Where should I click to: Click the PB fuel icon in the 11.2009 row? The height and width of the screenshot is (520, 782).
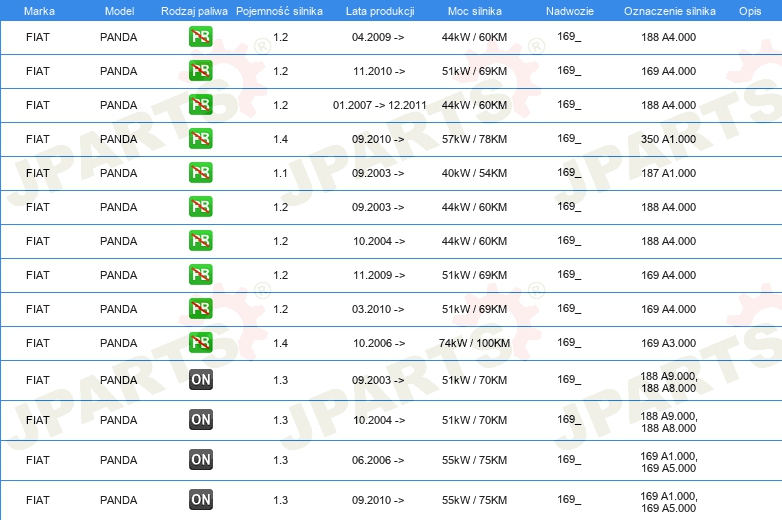[200, 274]
